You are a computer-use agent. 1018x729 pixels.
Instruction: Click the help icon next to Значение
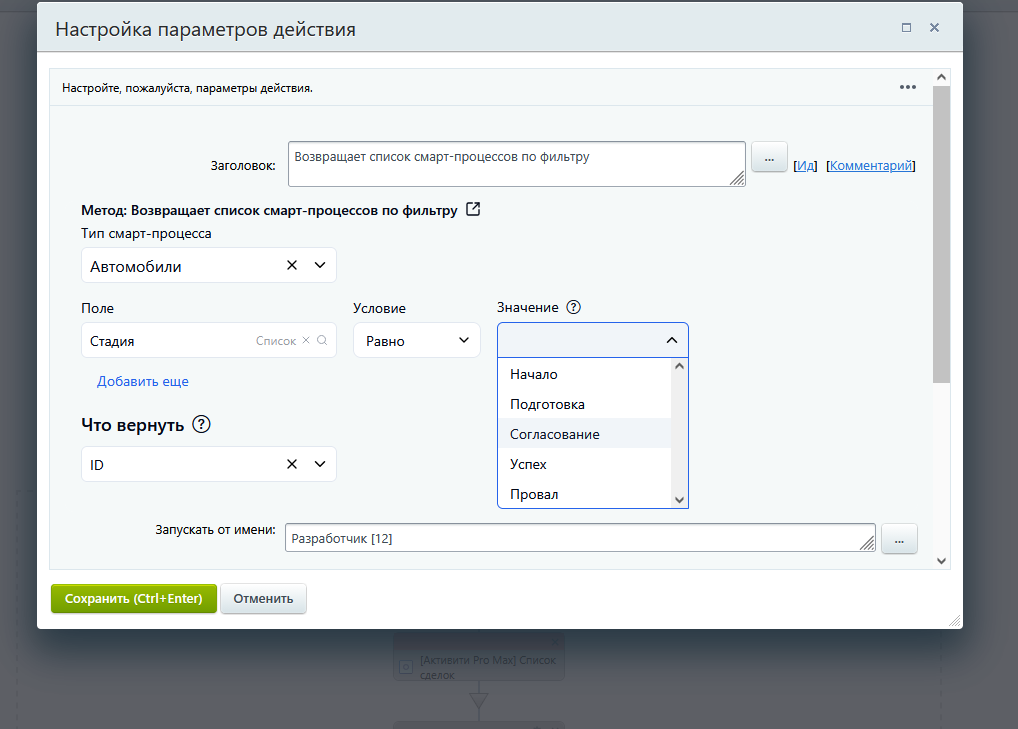coord(573,307)
